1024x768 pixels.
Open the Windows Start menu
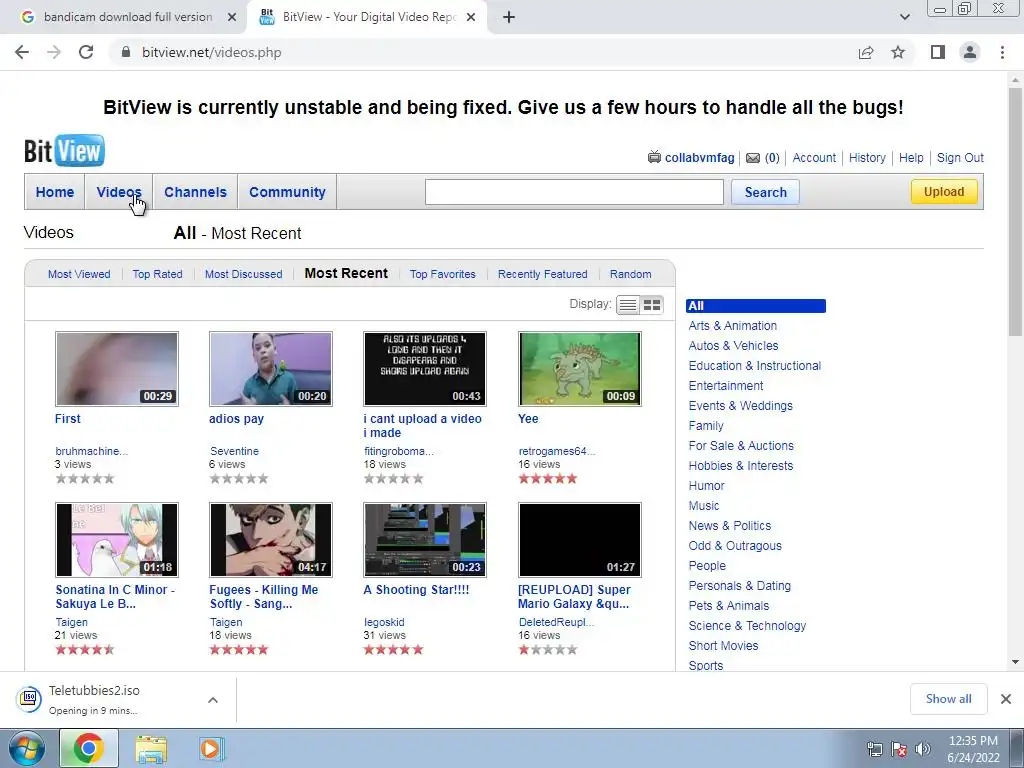(26, 748)
